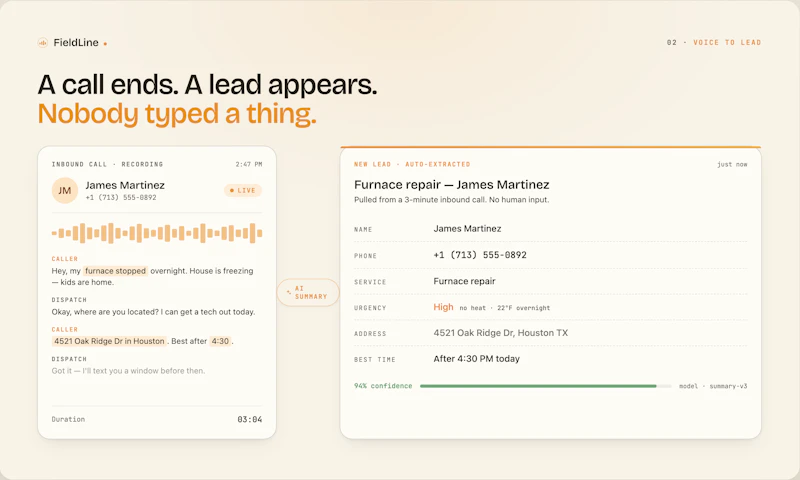The width and height of the screenshot is (800, 480).
Task: Click best time 'After 4:30 PM today'
Action: [x=477, y=359]
